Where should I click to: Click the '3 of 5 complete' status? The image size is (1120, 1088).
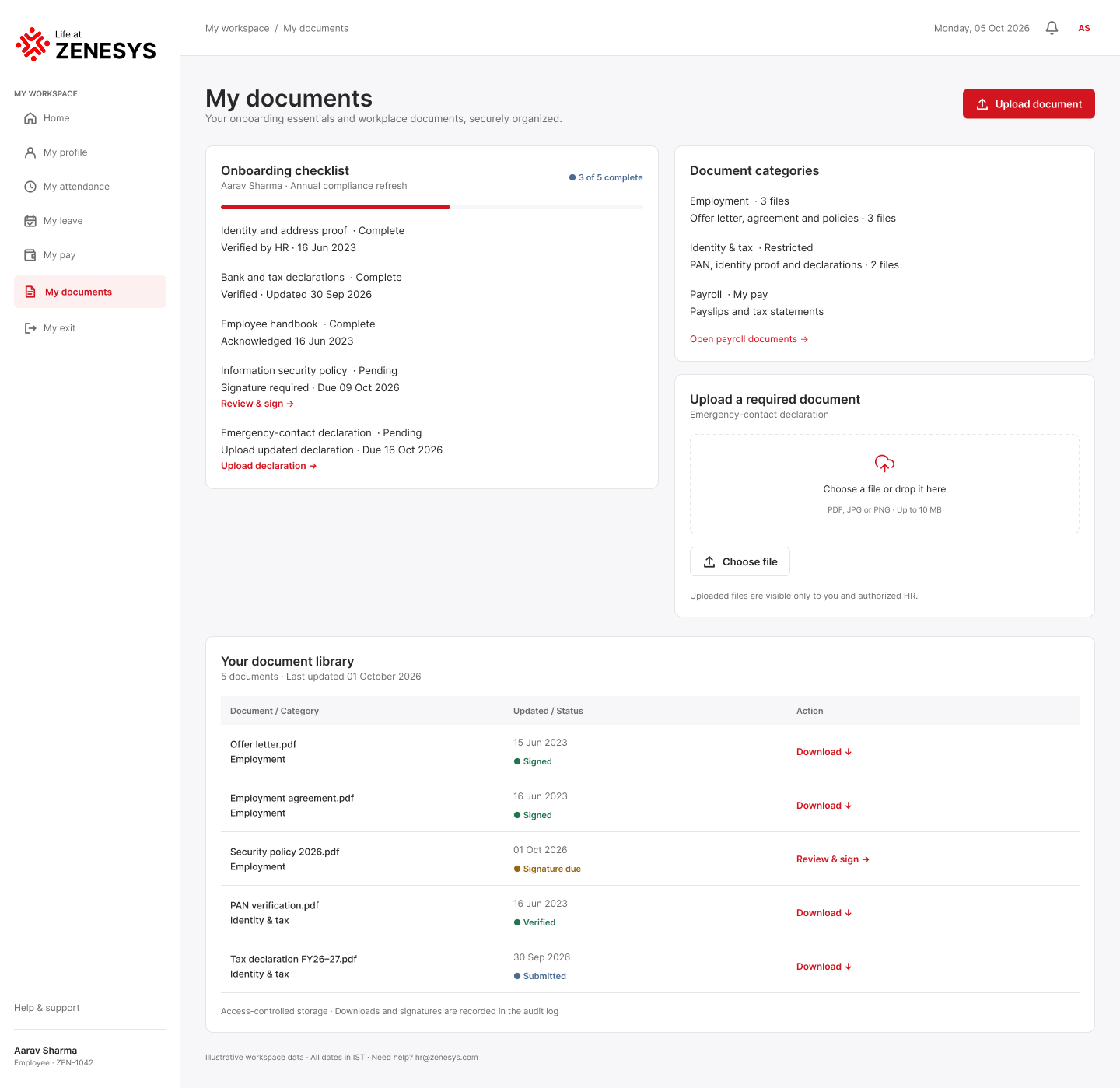[x=606, y=177]
